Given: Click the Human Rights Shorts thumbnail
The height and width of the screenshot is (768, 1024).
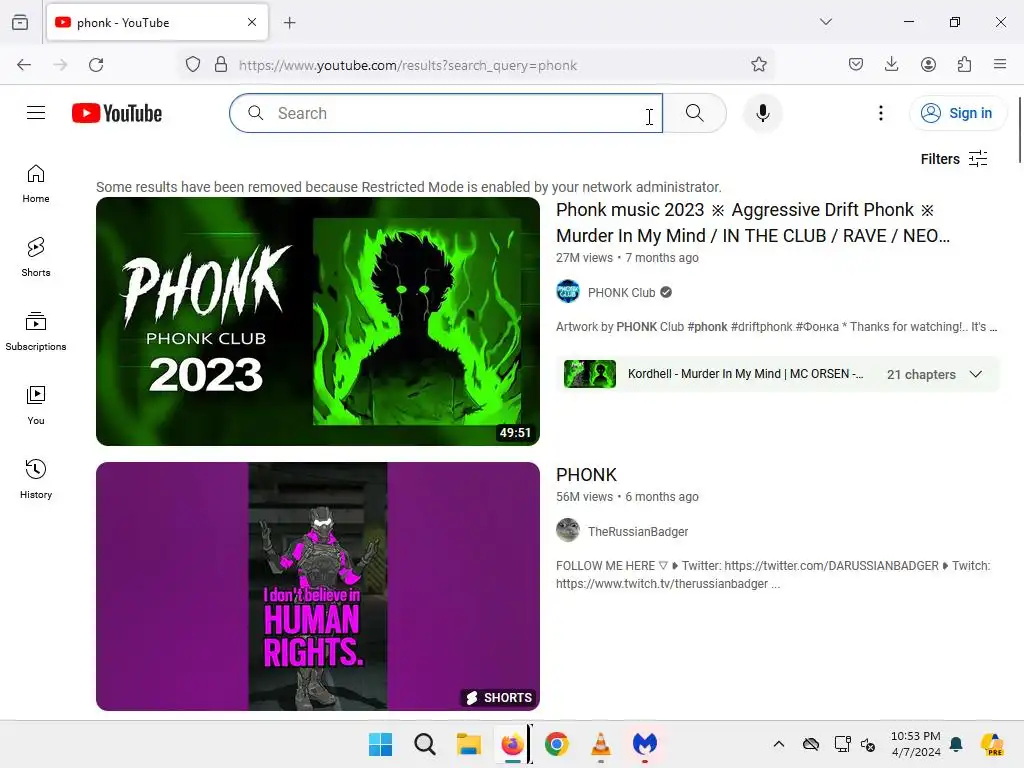Looking at the screenshot, I should [318, 586].
